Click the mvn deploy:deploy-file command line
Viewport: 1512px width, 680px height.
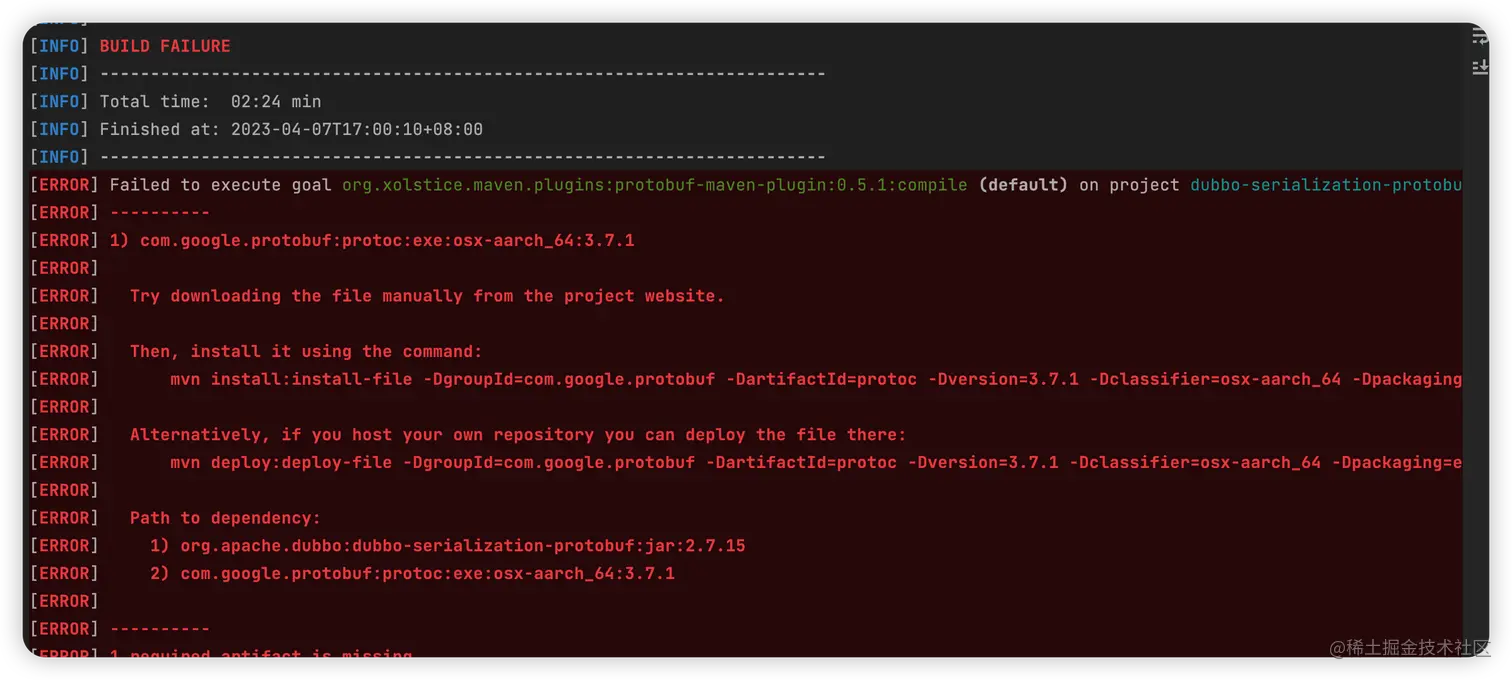click(x=815, y=463)
